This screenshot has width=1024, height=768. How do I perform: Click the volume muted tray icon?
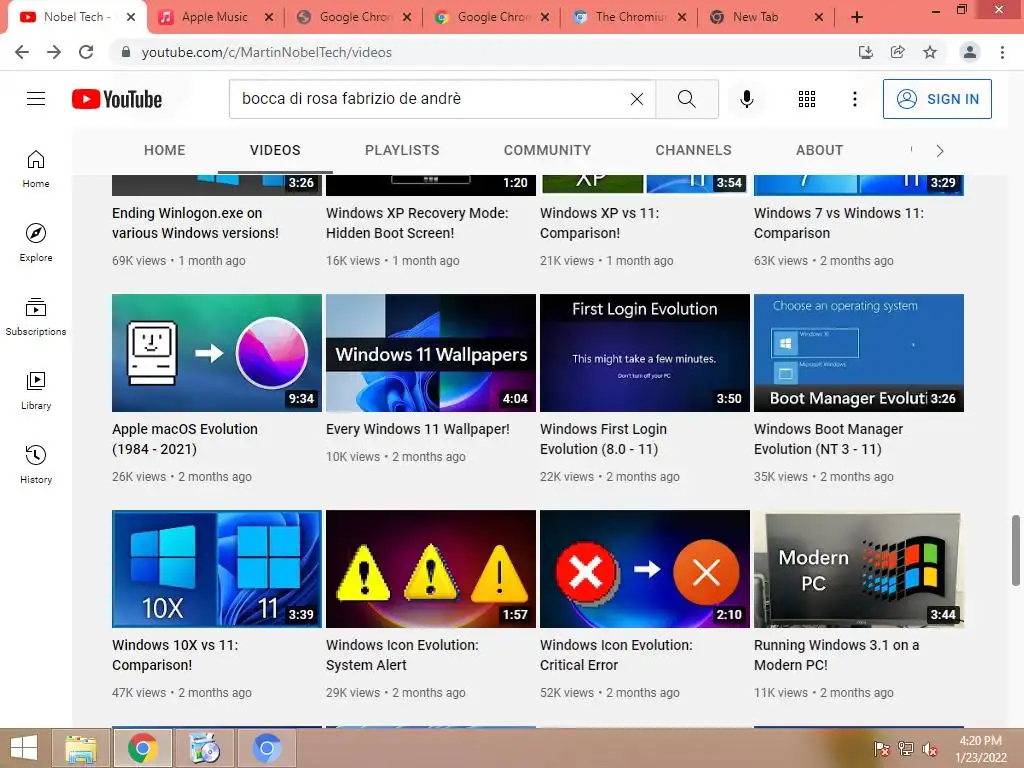(x=929, y=749)
